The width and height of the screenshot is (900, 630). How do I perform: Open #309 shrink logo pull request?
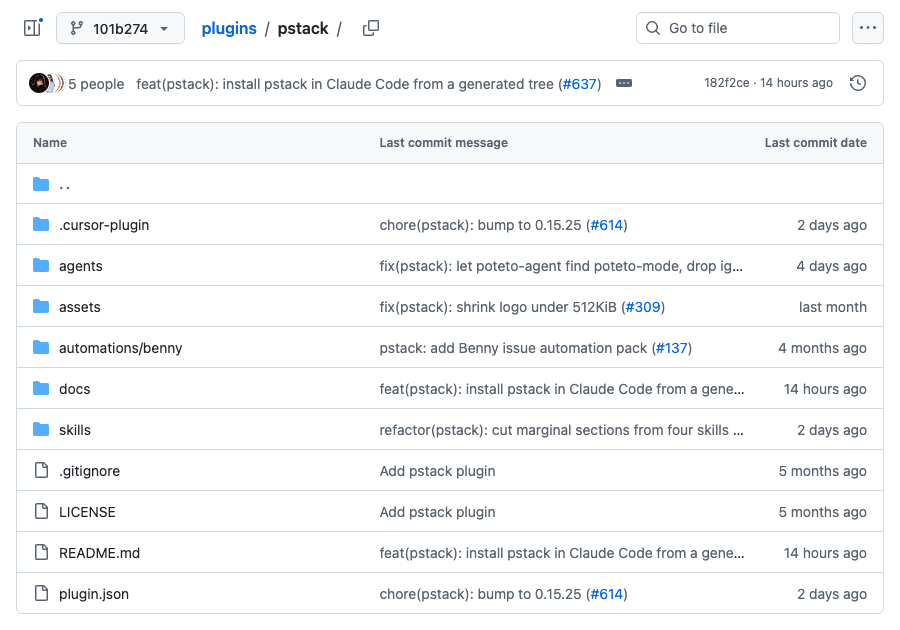pos(643,307)
